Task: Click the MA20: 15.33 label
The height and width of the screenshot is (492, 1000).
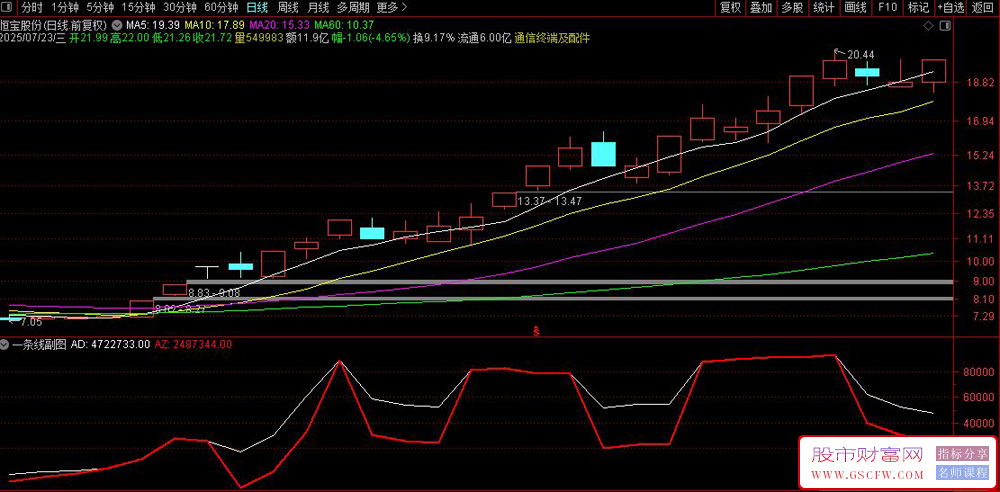Action: 279,25
